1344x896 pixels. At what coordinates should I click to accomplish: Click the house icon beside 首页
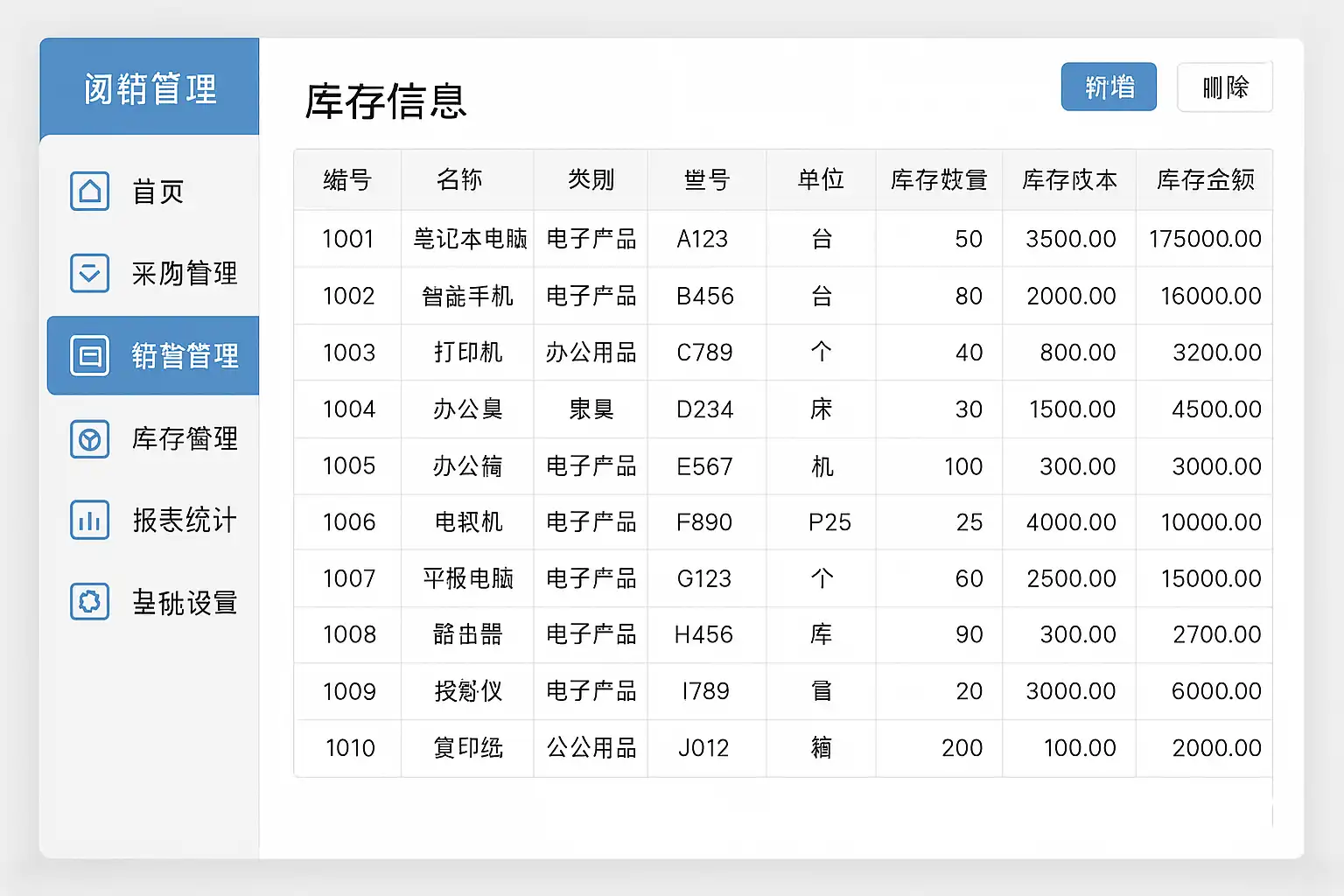click(89, 192)
